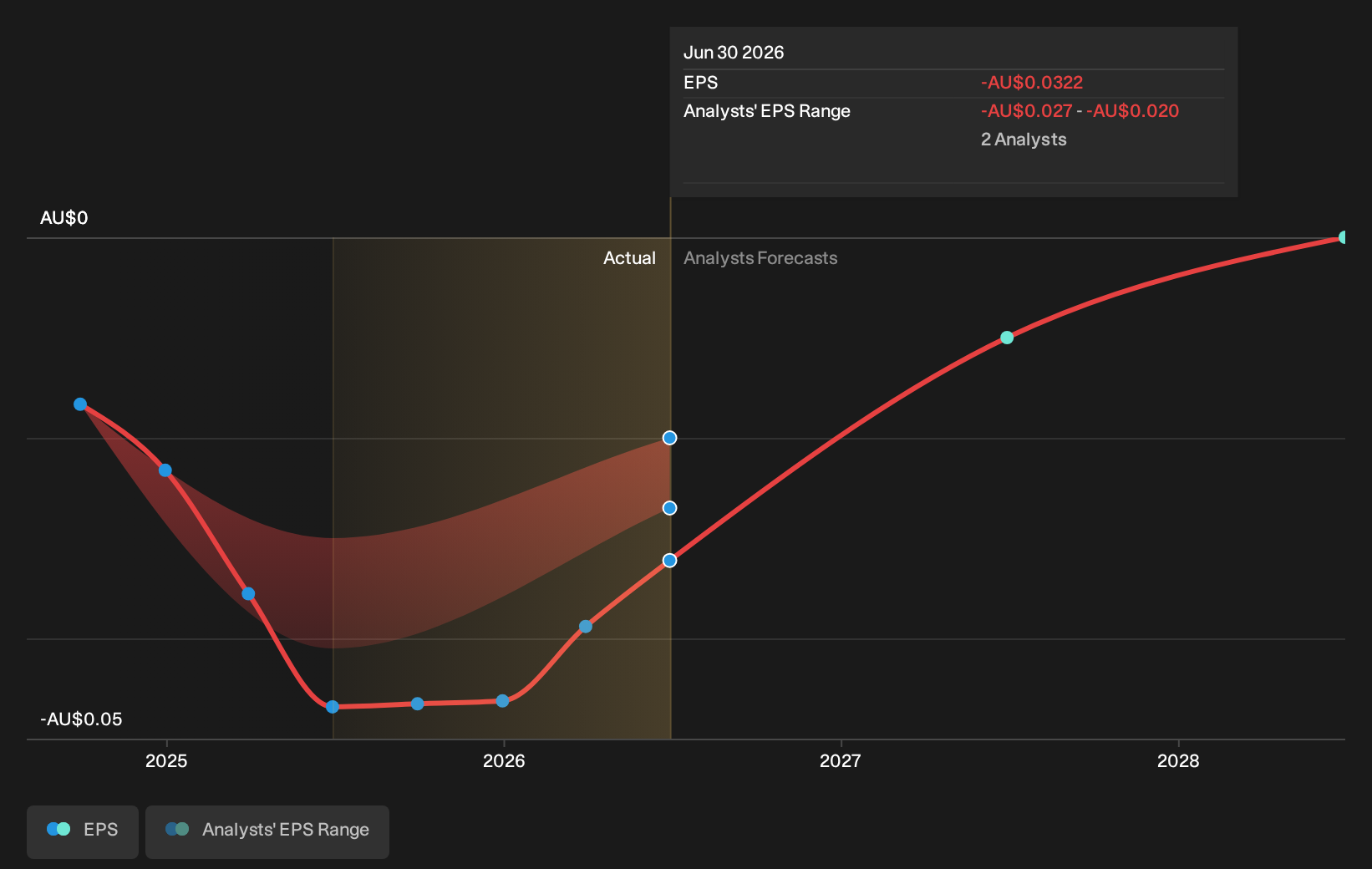The image size is (1372, 869).
Task: Select the EPS data point at 2025
Action: coord(165,470)
